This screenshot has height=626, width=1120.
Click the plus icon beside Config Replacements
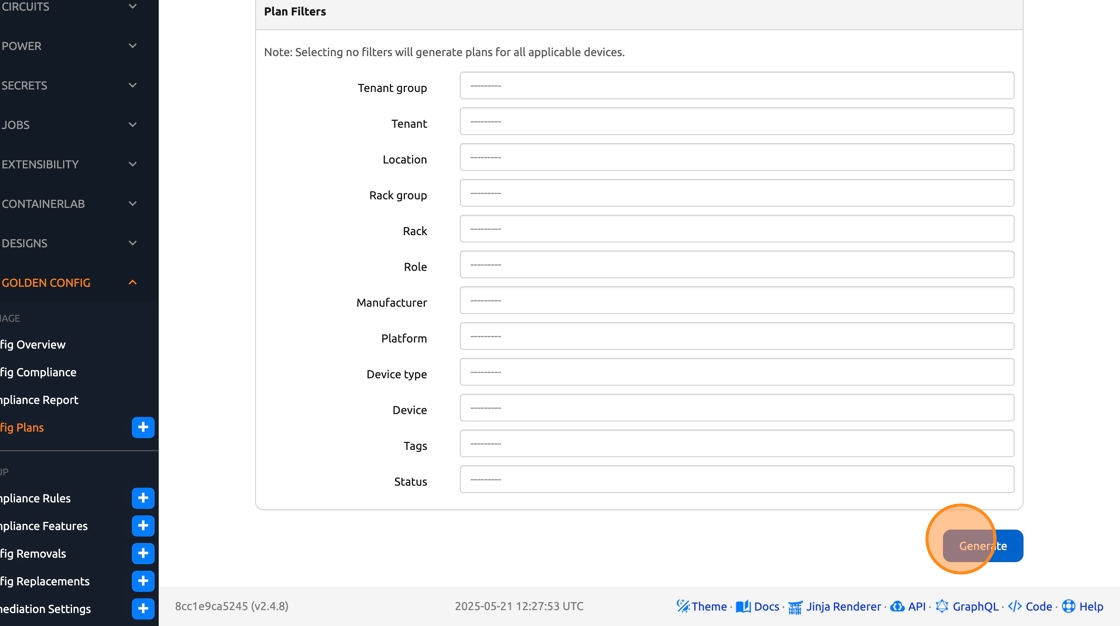click(143, 581)
